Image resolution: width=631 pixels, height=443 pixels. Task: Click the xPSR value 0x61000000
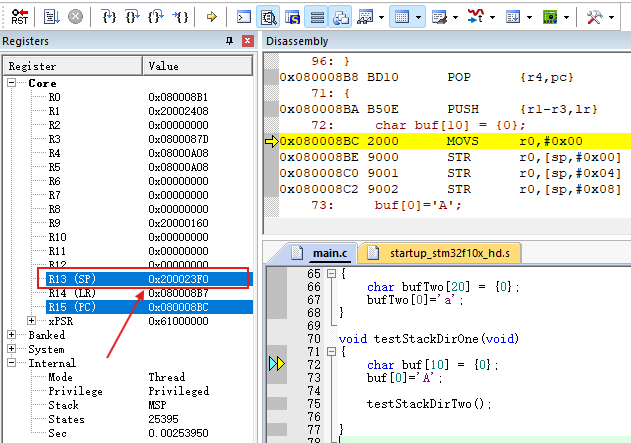tap(178, 321)
